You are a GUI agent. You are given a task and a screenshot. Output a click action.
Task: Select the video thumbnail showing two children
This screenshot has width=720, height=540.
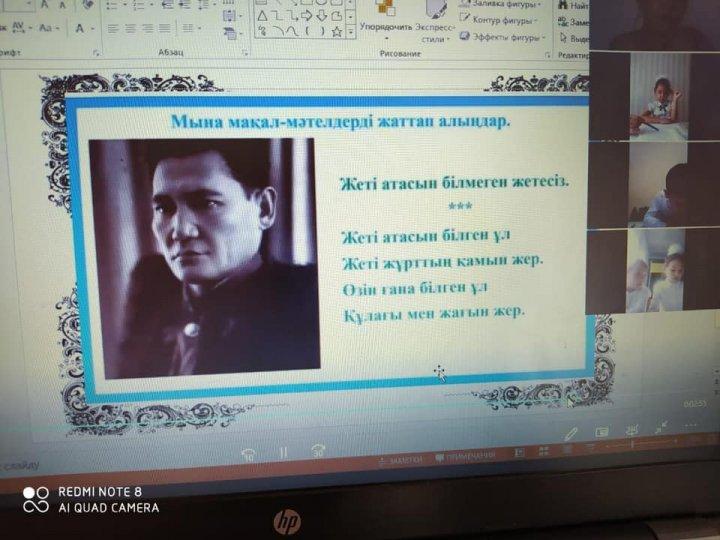click(x=655, y=270)
